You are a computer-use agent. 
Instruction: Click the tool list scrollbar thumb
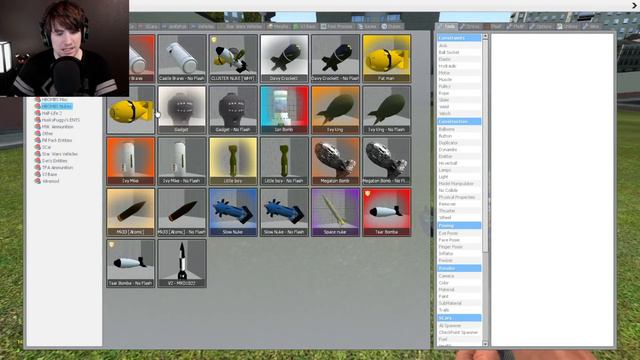(x=485, y=146)
